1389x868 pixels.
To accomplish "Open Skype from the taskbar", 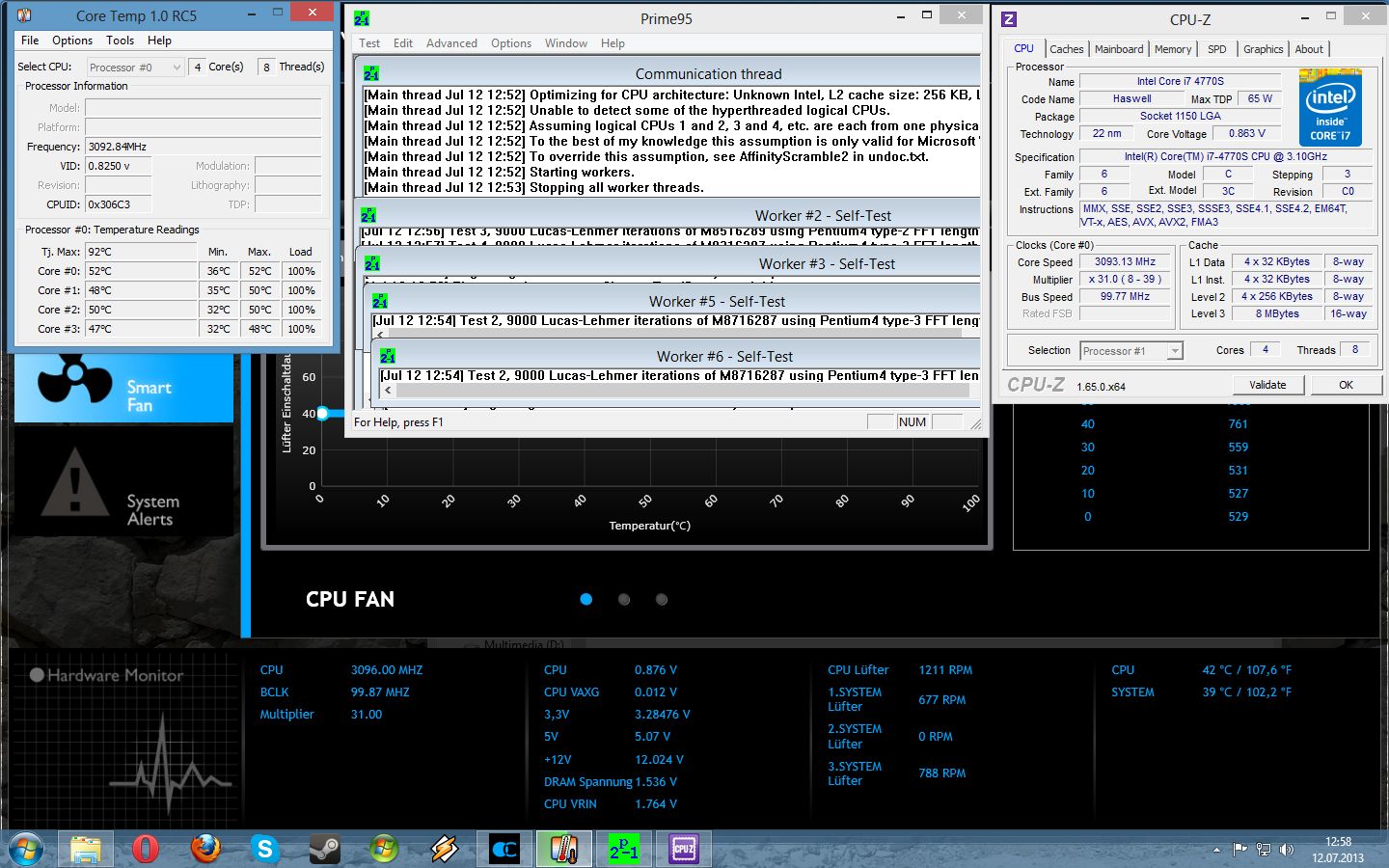I will coord(264,849).
